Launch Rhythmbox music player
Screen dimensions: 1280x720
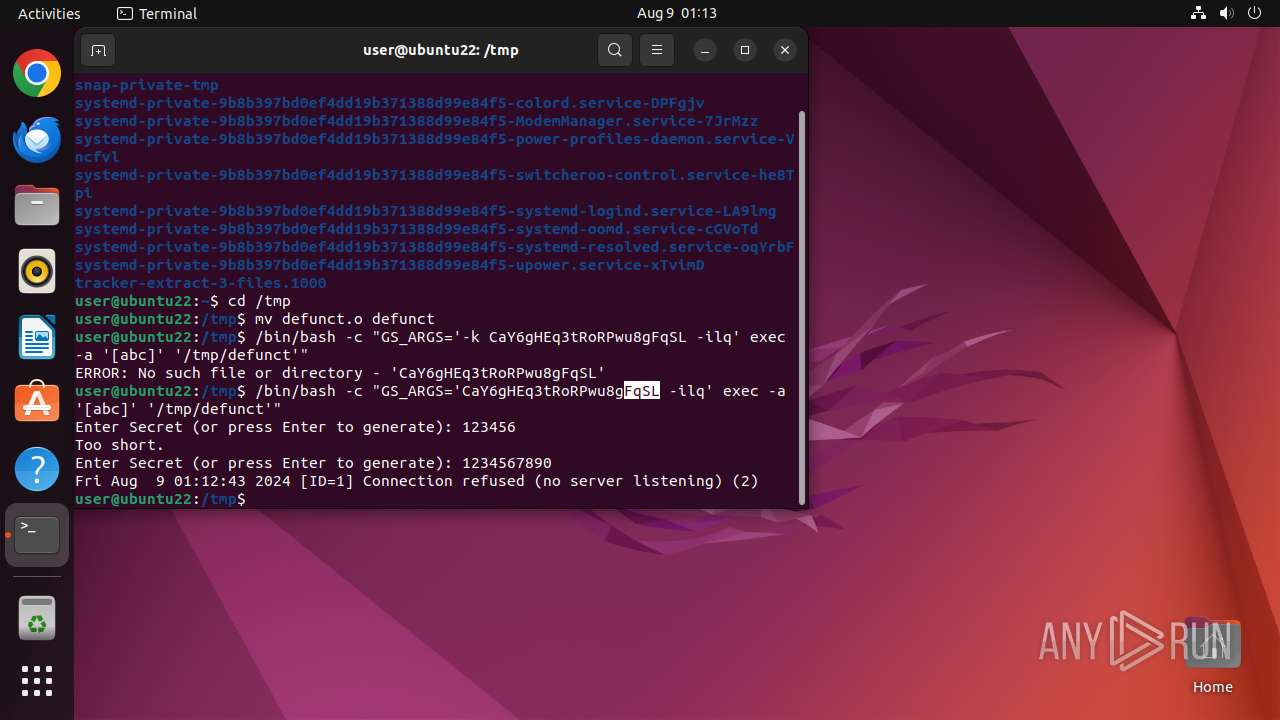tap(37, 272)
